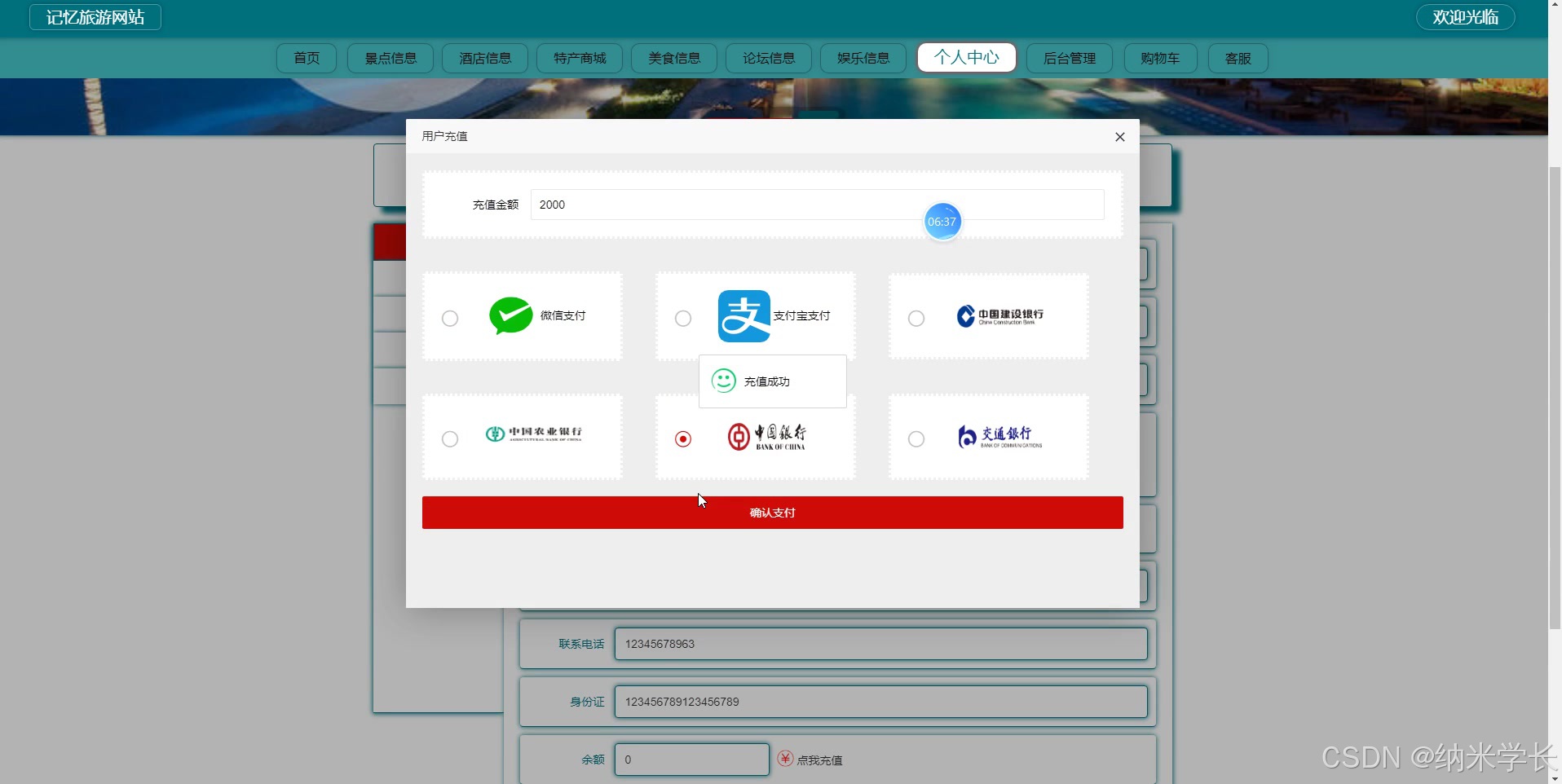Click the 微信支付 label text
The width and height of the screenshot is (1562, 784).
click(563, 315)
